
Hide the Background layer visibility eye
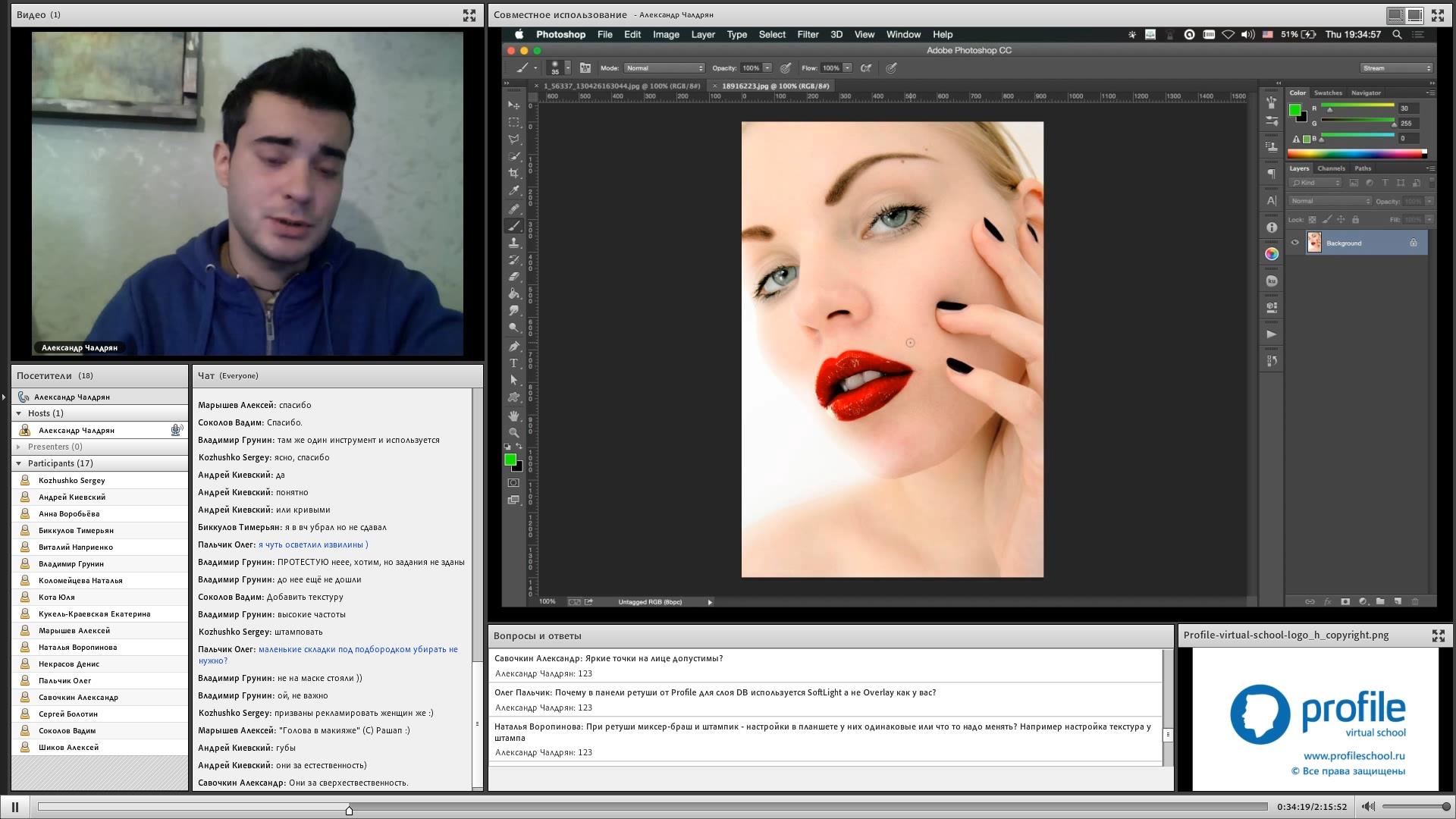pyautogui.click(x=1295, y=243)
